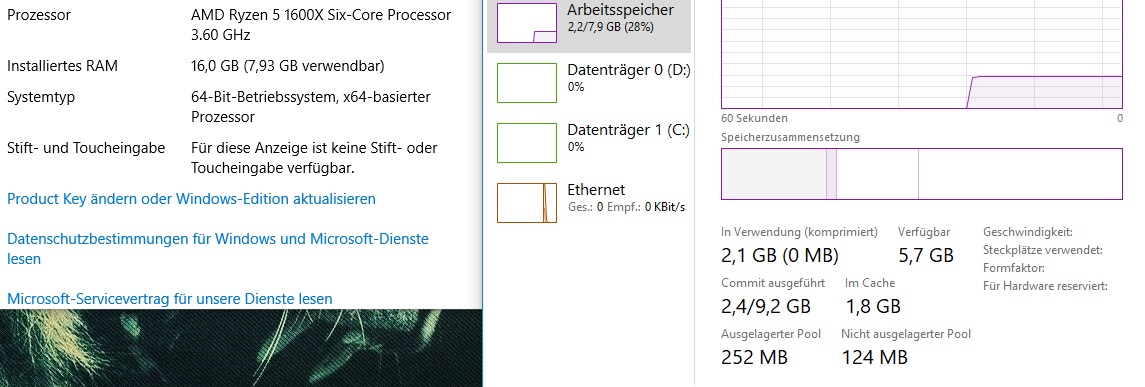Screen dimensions: 1145x387
Task: Open the Datenträger 0 (D:) graph icon
Action: (526, 83)
